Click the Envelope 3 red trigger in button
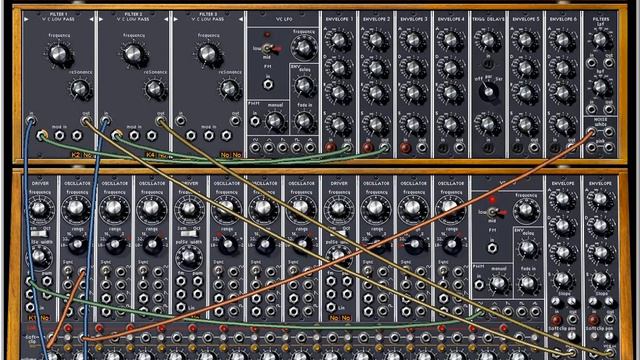The height and width of the screenshot is (360, 640). point(405,147)
